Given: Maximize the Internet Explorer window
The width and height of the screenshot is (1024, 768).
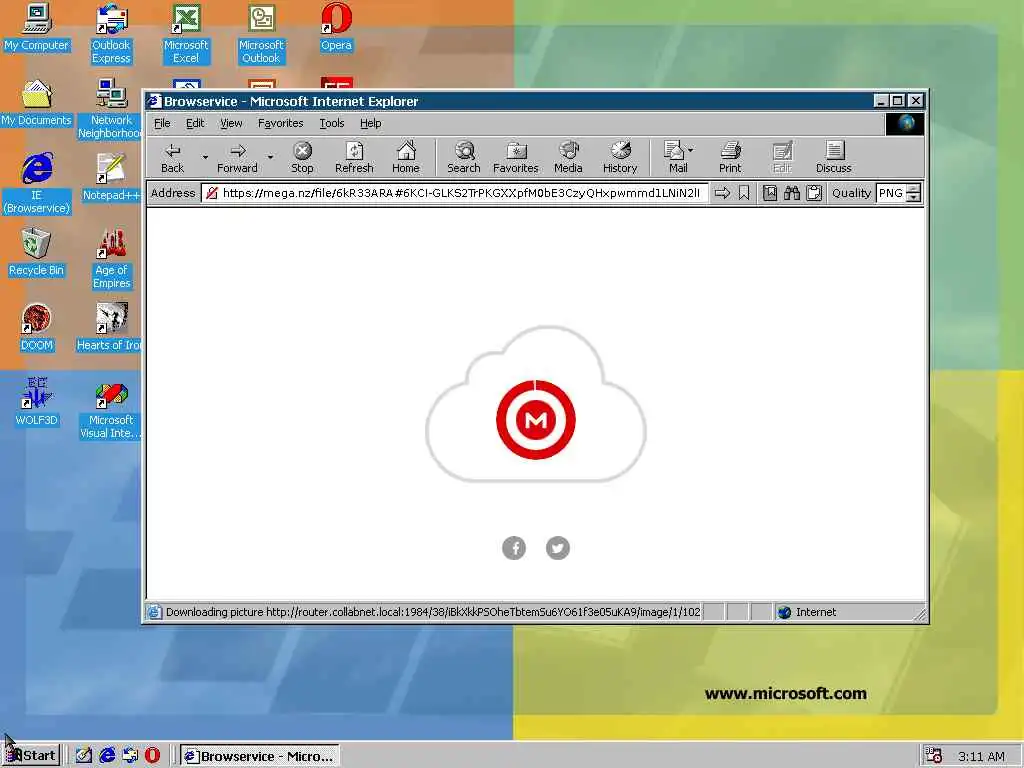Looking at the screenshot, I should tap(898, 101).
